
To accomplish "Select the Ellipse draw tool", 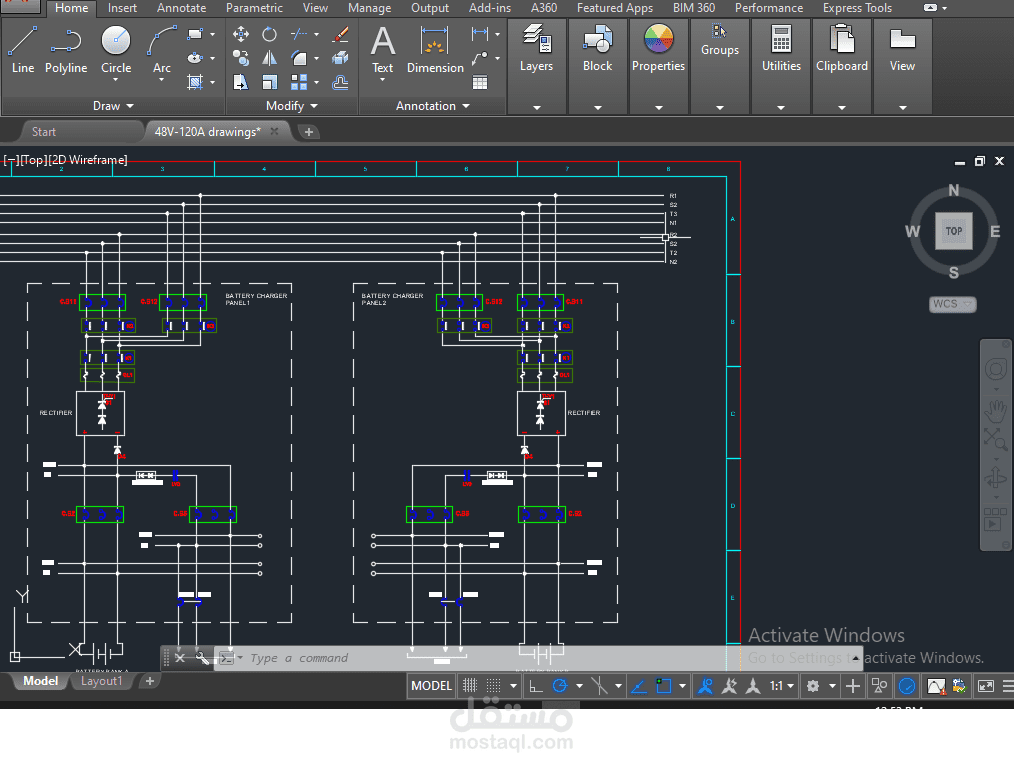I will (x=195, y=58).
